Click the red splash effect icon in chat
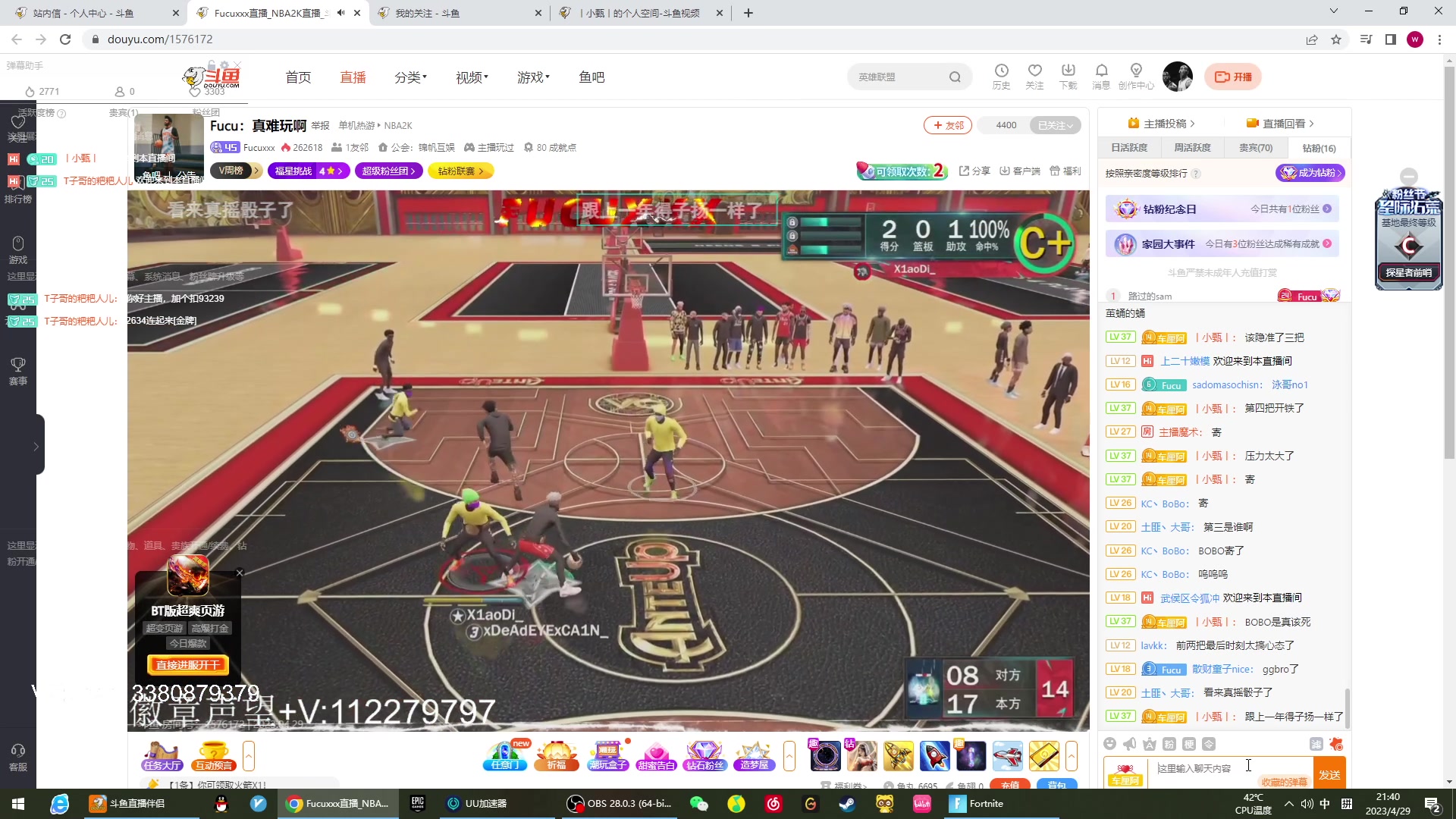The height and width of the screenshot is (819, 1456). click(1336, 744)
